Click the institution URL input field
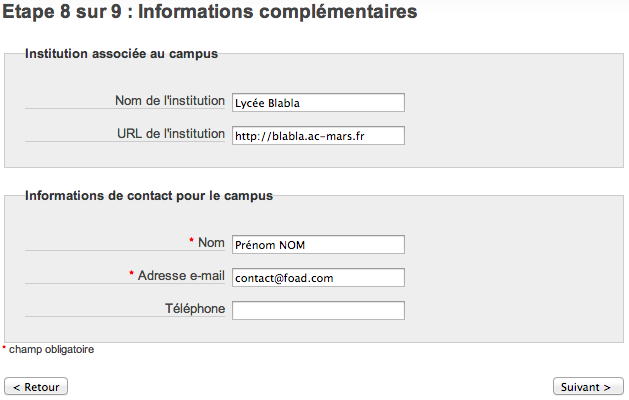The image size is (629, 400). (x=318, y=135)
